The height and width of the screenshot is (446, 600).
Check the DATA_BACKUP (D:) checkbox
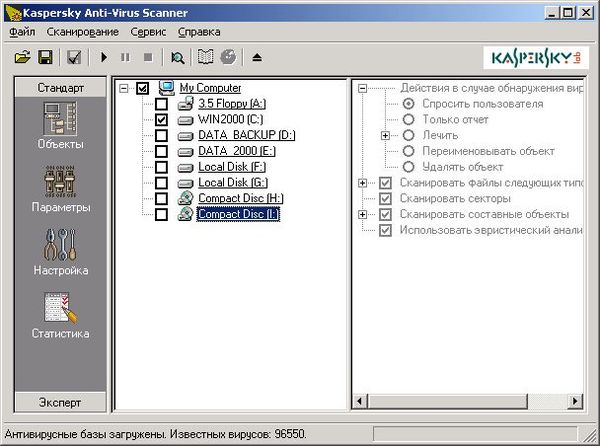click(x=161, y=135)
